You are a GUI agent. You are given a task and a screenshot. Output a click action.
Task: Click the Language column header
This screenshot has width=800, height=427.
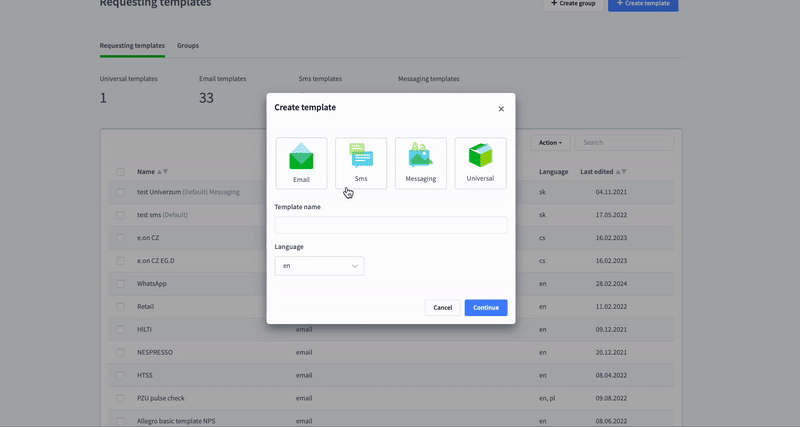pos(554,172)
